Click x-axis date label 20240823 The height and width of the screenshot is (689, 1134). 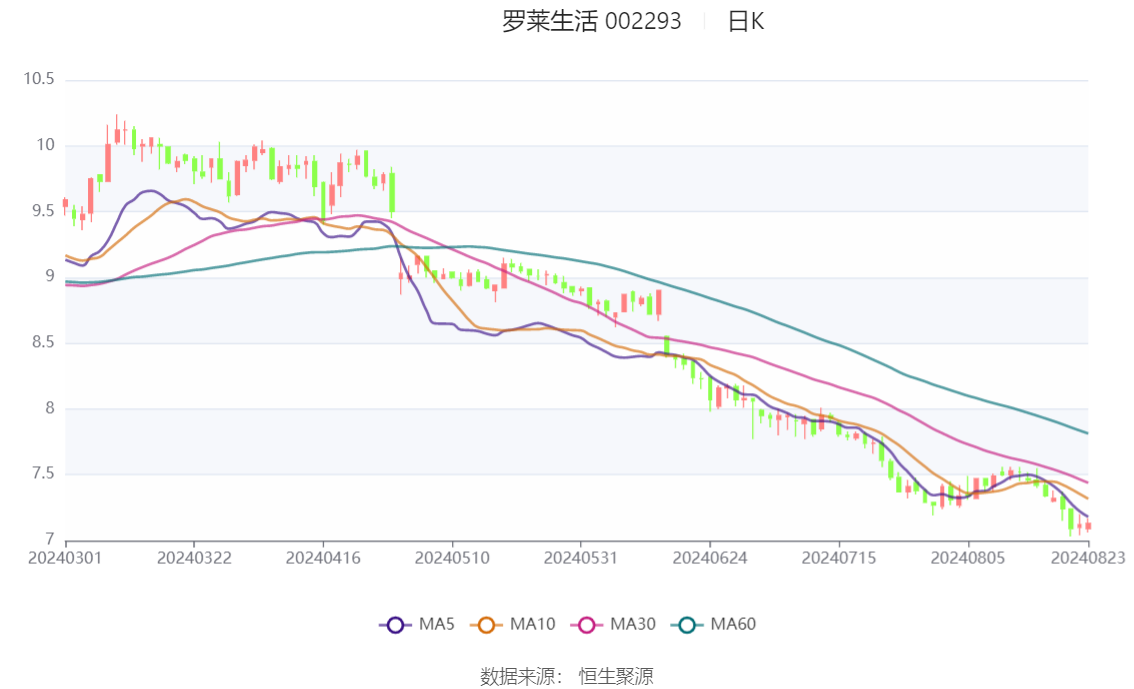coord(1088,558)
